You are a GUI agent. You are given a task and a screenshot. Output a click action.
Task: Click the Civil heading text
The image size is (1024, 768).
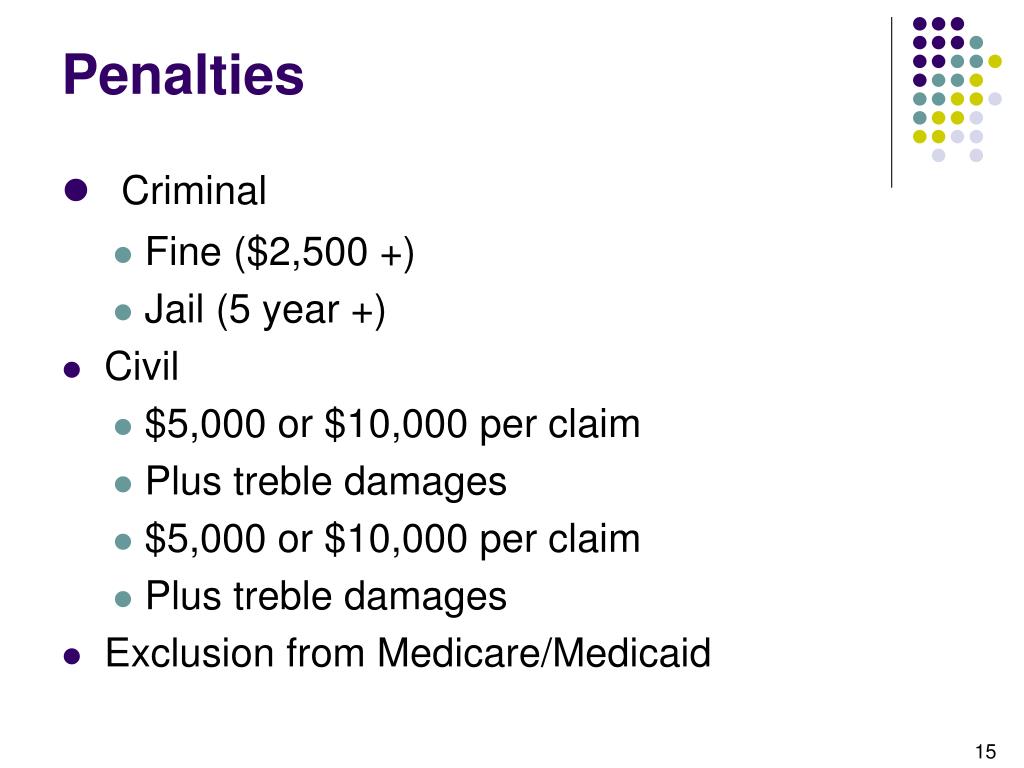point(141,366)
